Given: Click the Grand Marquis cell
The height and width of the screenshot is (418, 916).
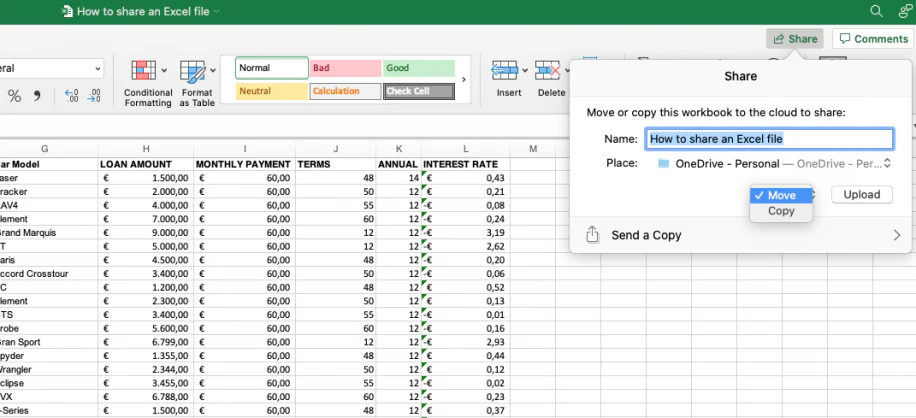Looking at the screenshot, I should tap(48, 232).
